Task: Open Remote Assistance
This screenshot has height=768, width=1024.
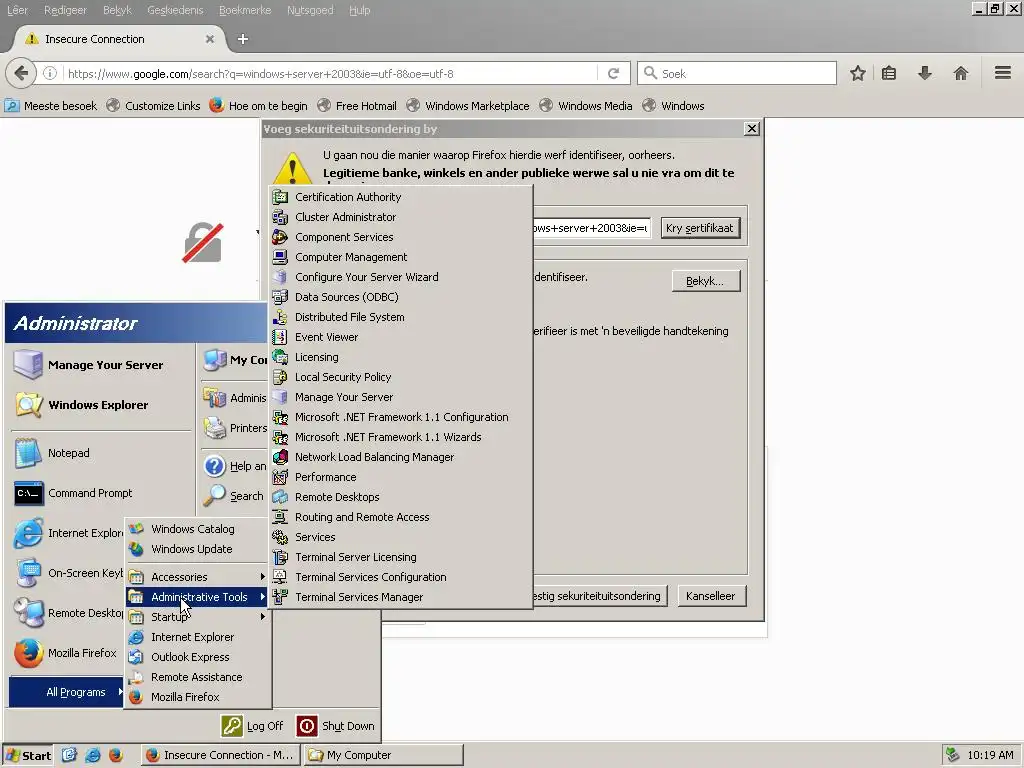Action: click(197, 677)
